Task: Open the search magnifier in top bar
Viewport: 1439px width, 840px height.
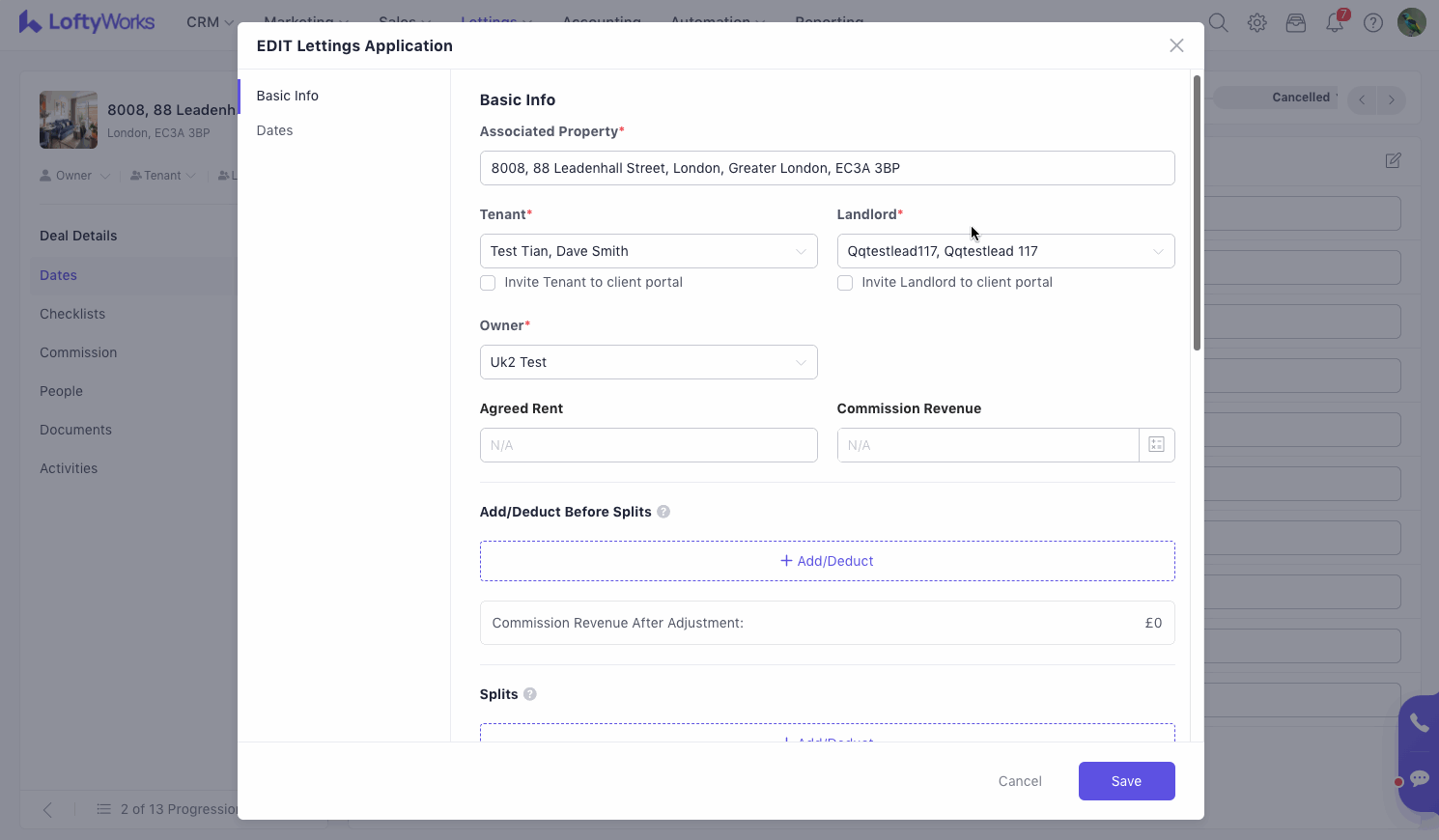Action: point(1218,23)
